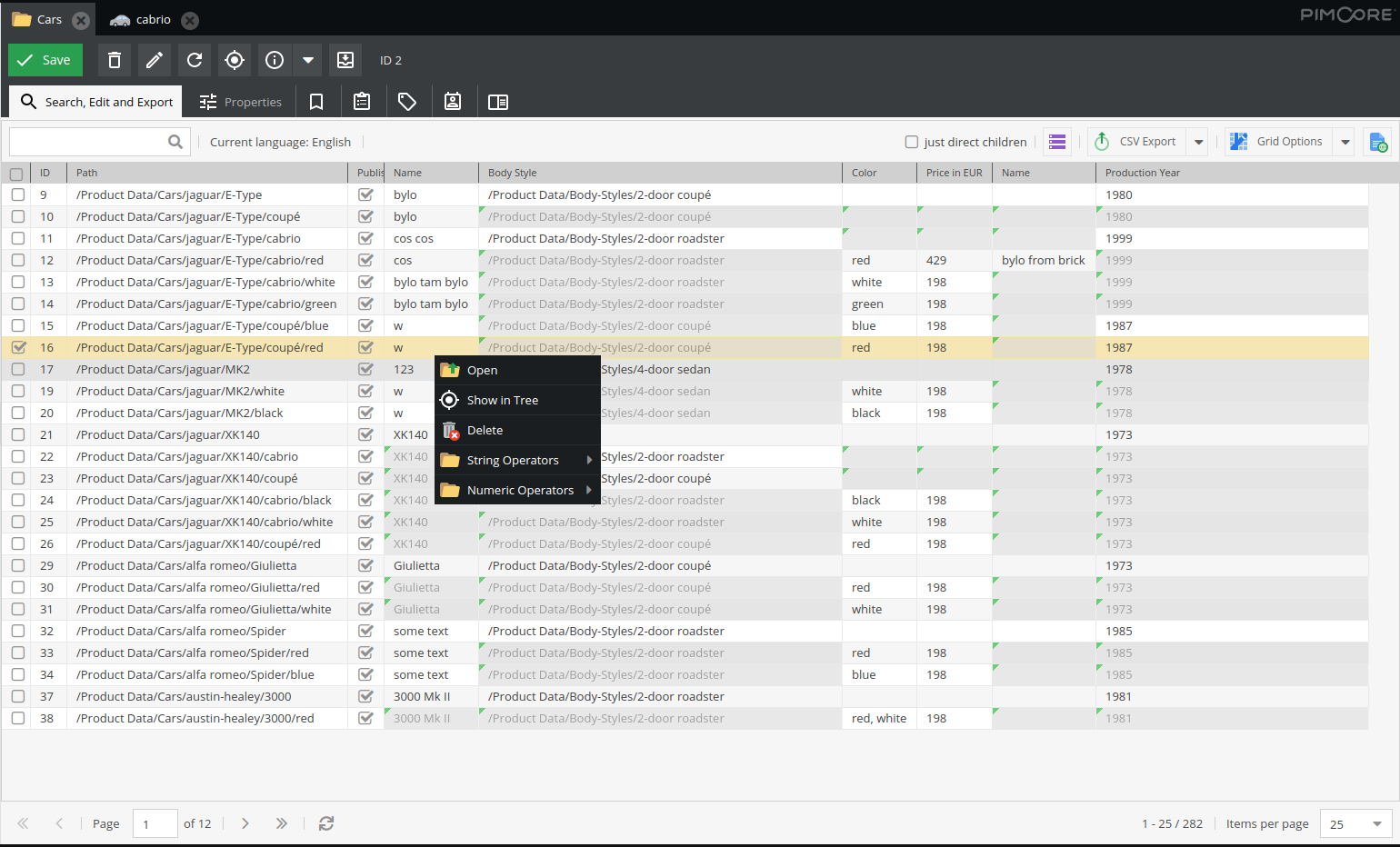Click the trash delete icon in toolbar
The width and height of the screenshot is (1400, 847).
115,60
